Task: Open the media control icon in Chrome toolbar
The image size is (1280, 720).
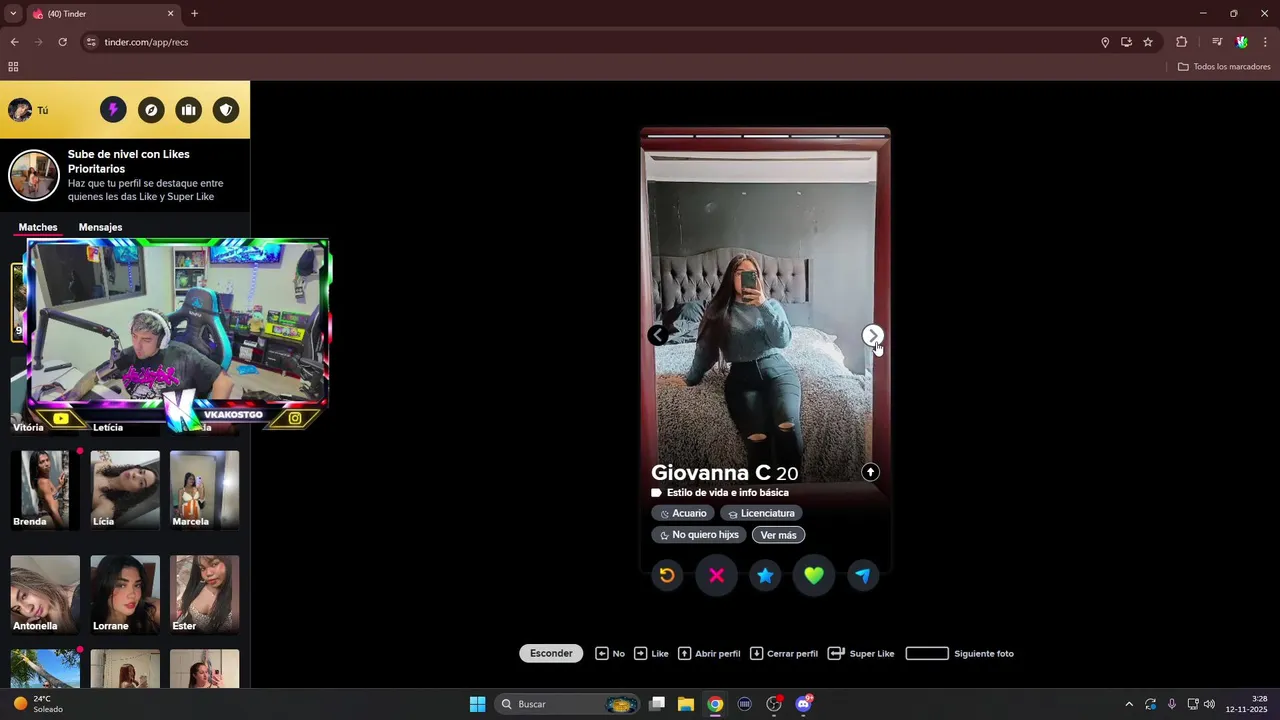Action: pyautogui.click(x=1217, y=42)
